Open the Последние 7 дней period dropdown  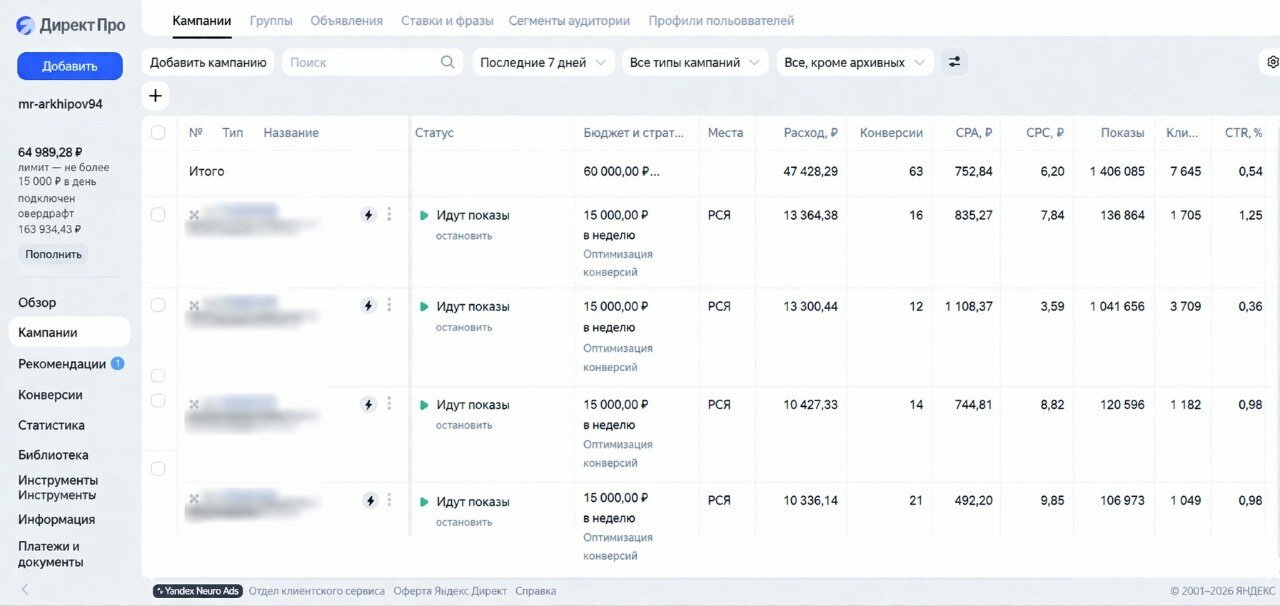tap(543, 62)
